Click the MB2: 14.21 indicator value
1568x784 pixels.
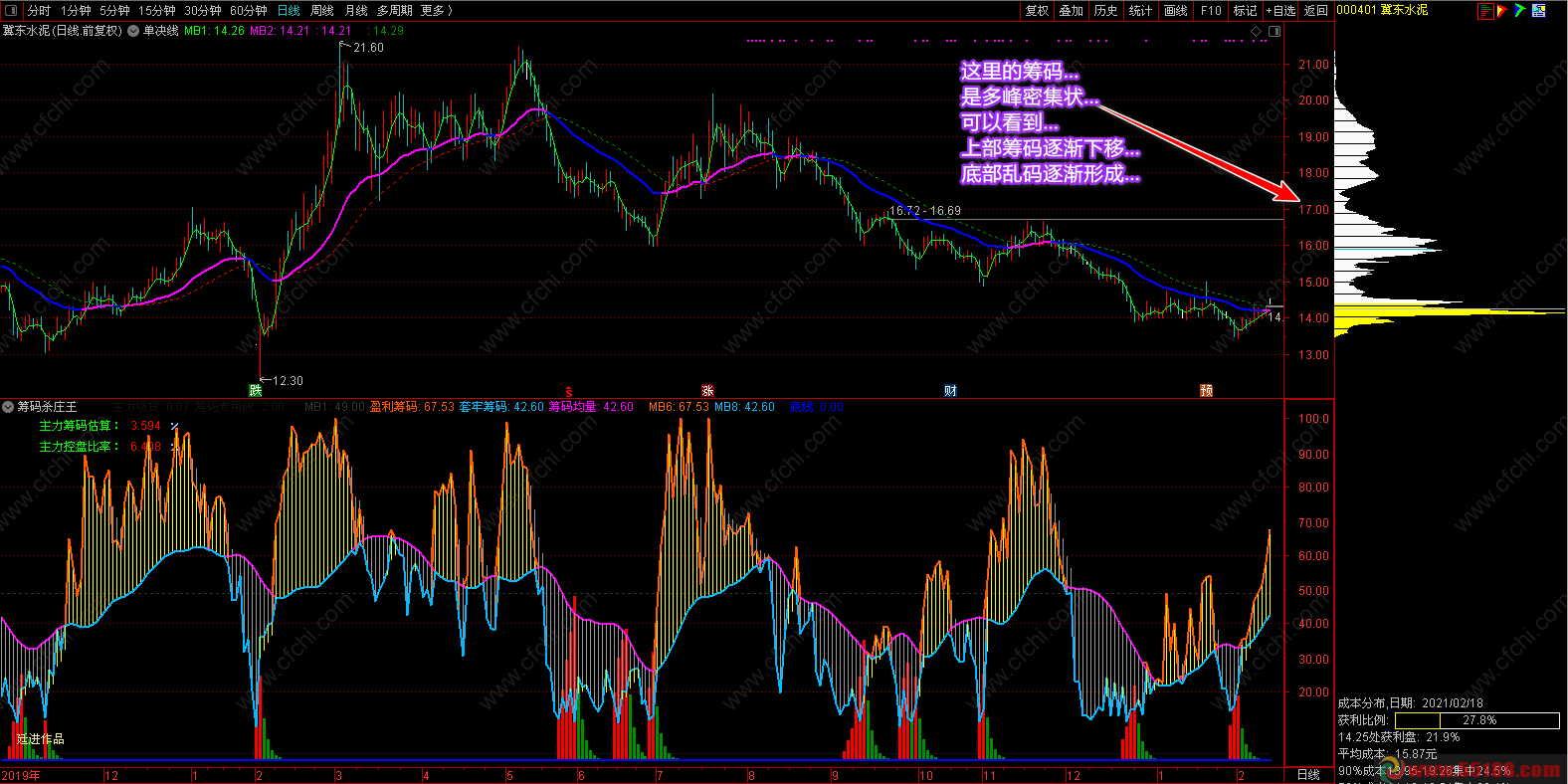coord(280,31)
